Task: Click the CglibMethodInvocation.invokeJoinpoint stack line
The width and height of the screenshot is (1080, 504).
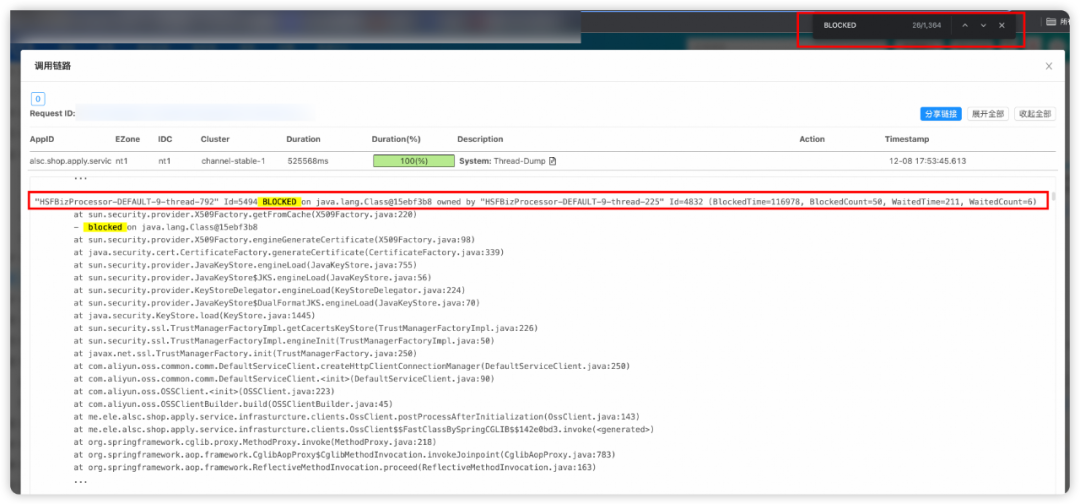Action: [344, 454]
